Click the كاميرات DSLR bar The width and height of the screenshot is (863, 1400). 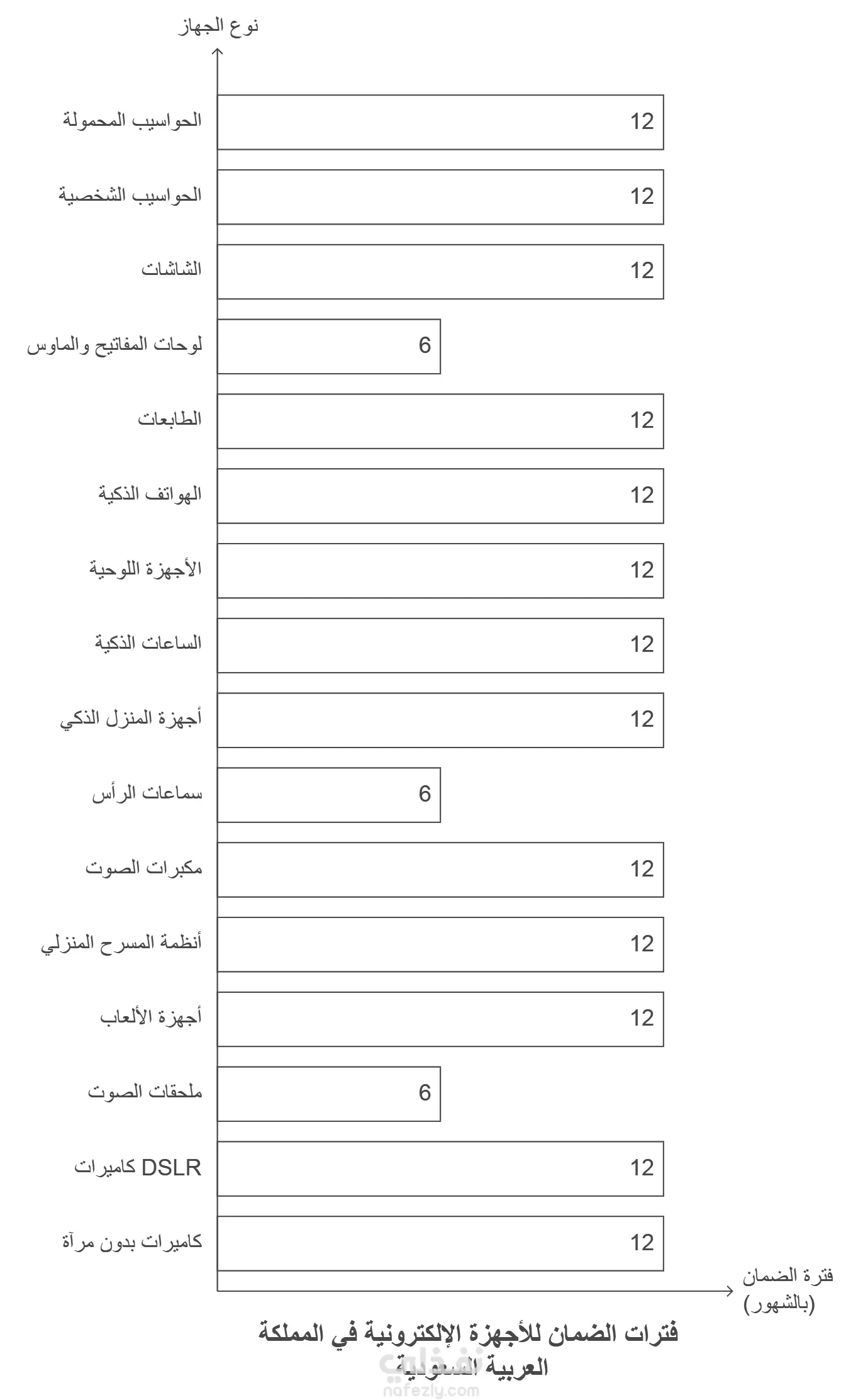pyautogui.click(x=440, y=1168)
